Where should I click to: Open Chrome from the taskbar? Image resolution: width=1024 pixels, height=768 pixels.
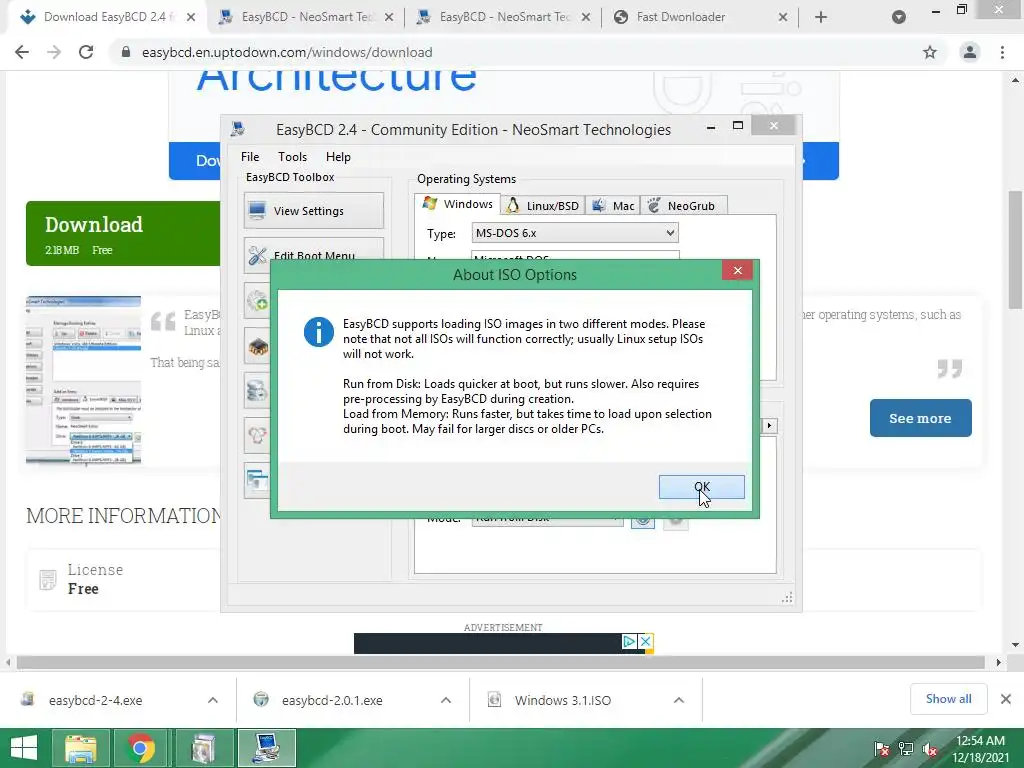point(140,748)
